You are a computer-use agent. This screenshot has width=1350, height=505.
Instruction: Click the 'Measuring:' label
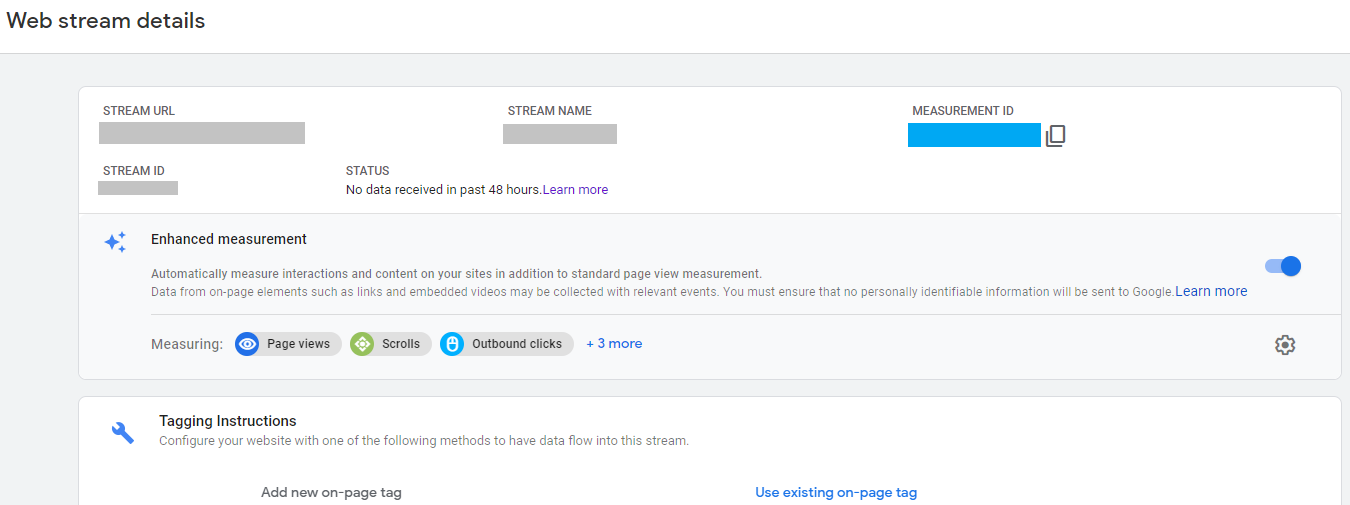(x=187, y=344)
